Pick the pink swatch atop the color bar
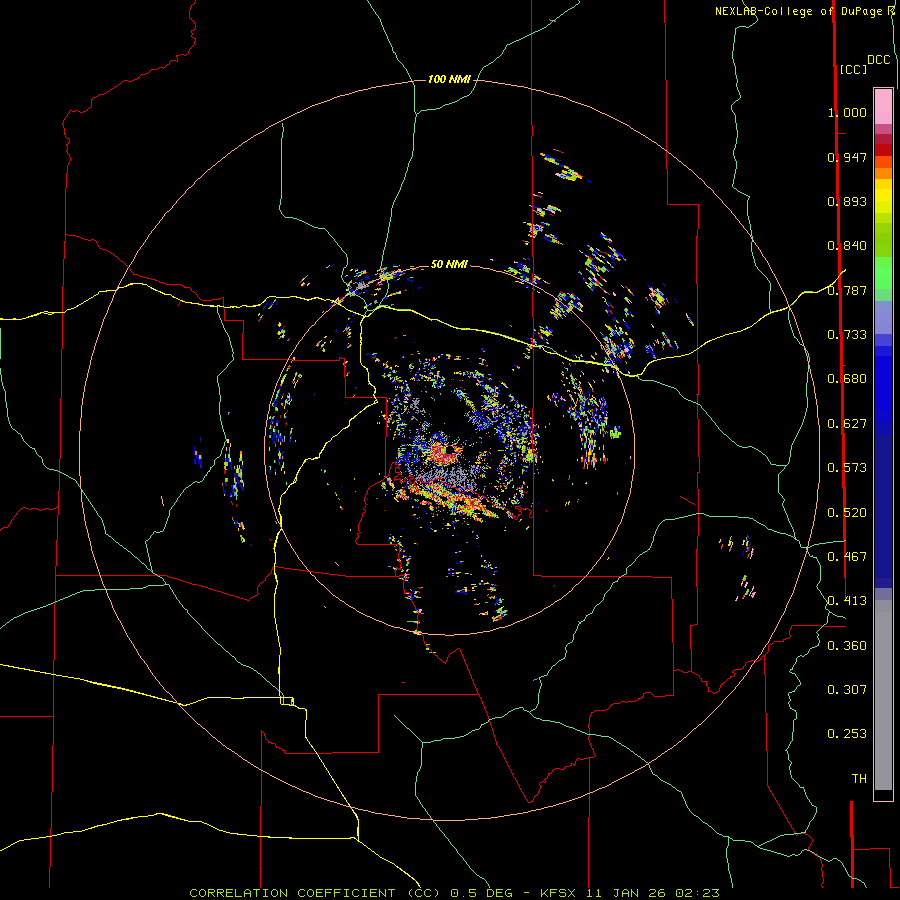Image resolution: width=900 pixels, height=900 pixels. click(x=883, y=107)
